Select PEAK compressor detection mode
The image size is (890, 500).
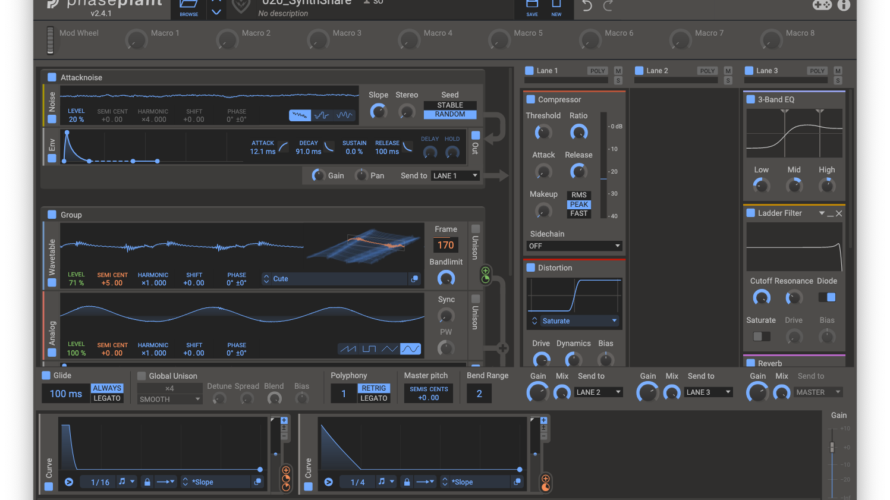coord(579,204)
